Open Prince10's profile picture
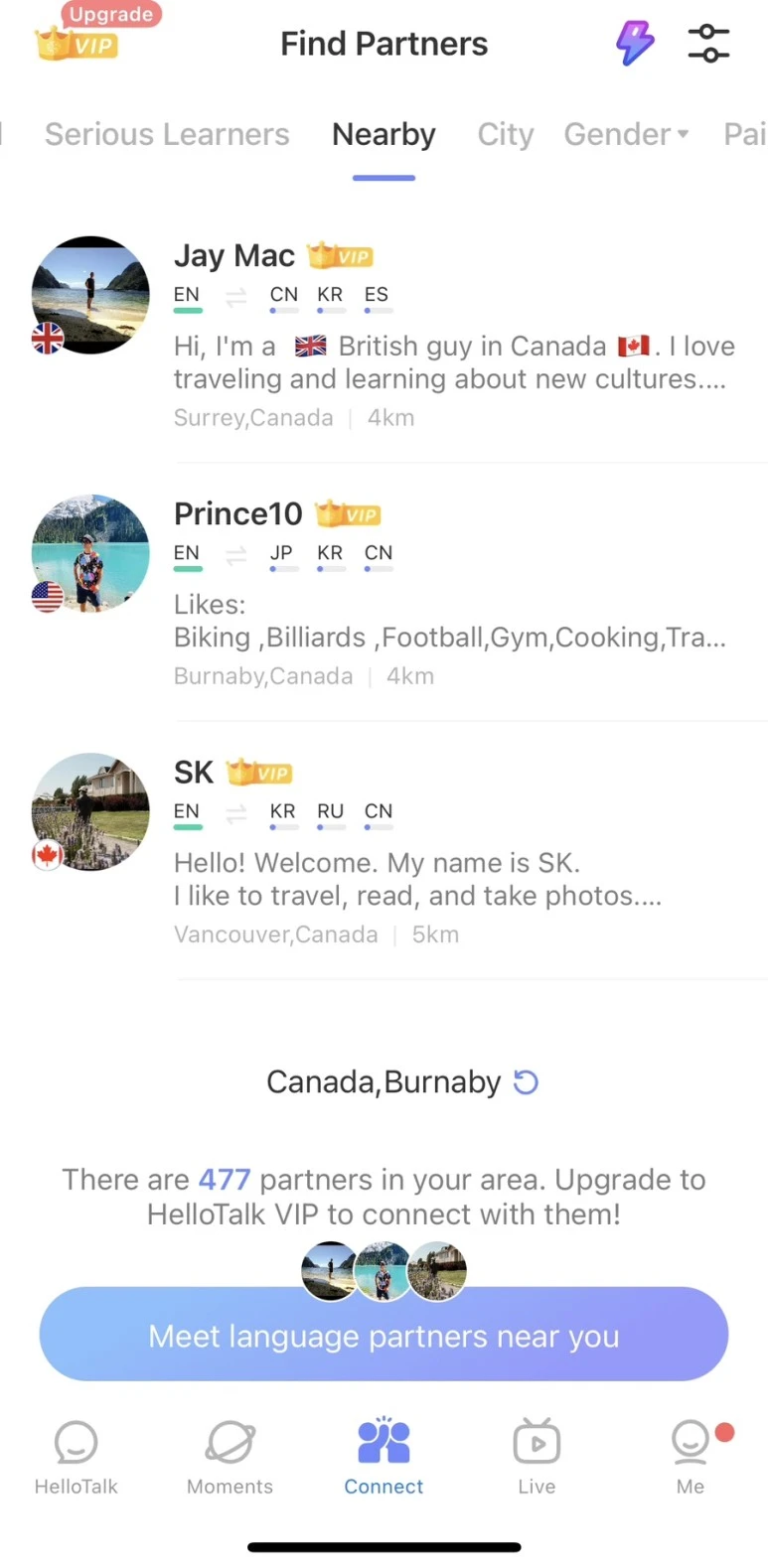 click(90, 553)
